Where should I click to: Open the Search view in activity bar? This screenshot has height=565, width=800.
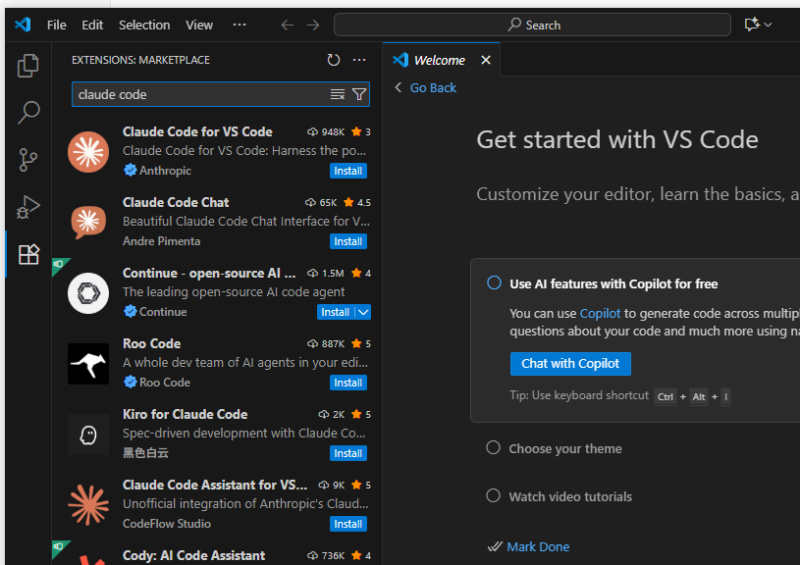28,112
